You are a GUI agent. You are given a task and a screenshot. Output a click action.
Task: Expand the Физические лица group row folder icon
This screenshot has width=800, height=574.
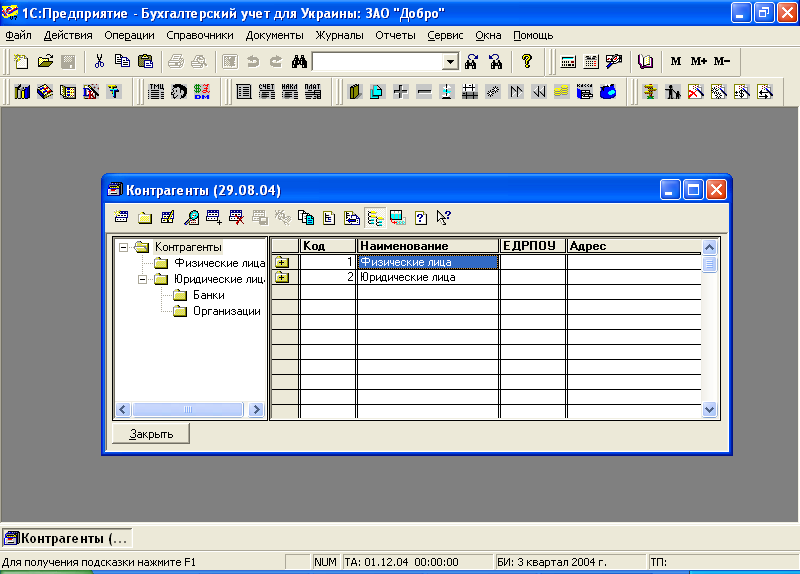coord(282,262)
